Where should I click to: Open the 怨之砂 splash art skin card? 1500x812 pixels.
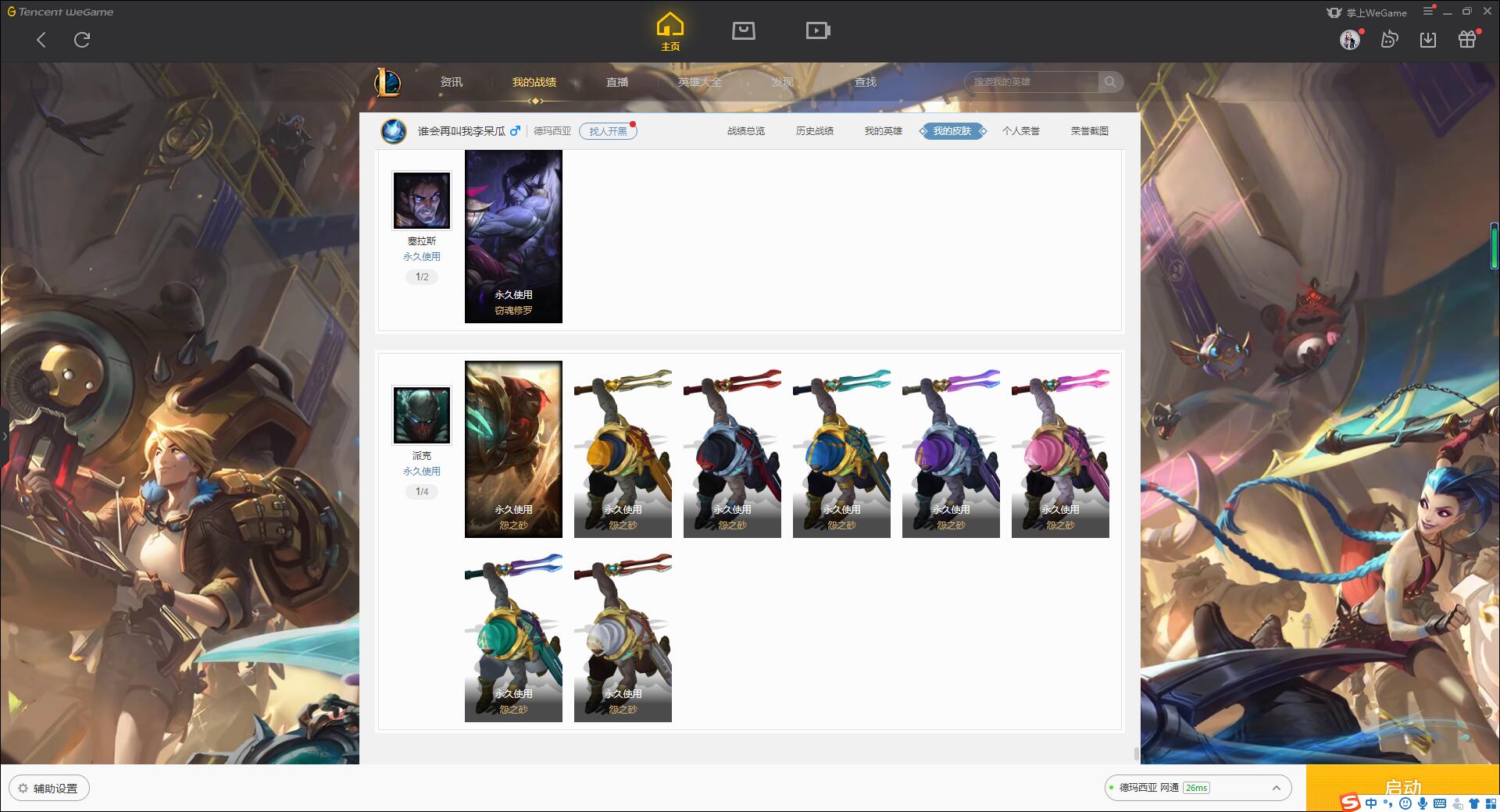pyautogui.click(x=513, y=449)
